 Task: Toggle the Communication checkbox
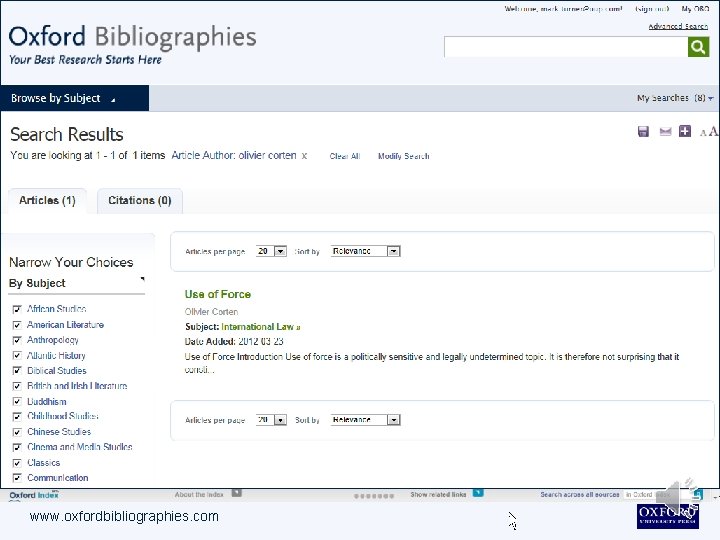[17, 478]
